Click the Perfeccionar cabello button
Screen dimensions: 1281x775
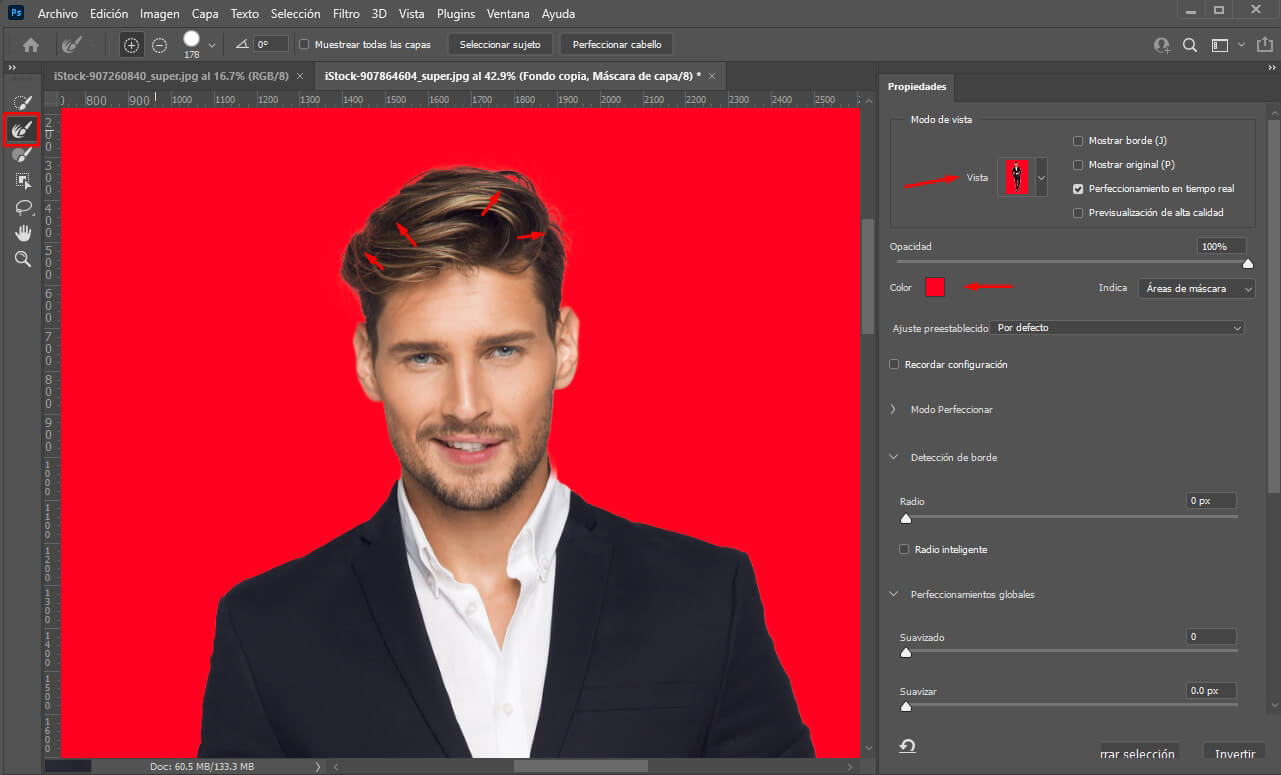point(616,44)
